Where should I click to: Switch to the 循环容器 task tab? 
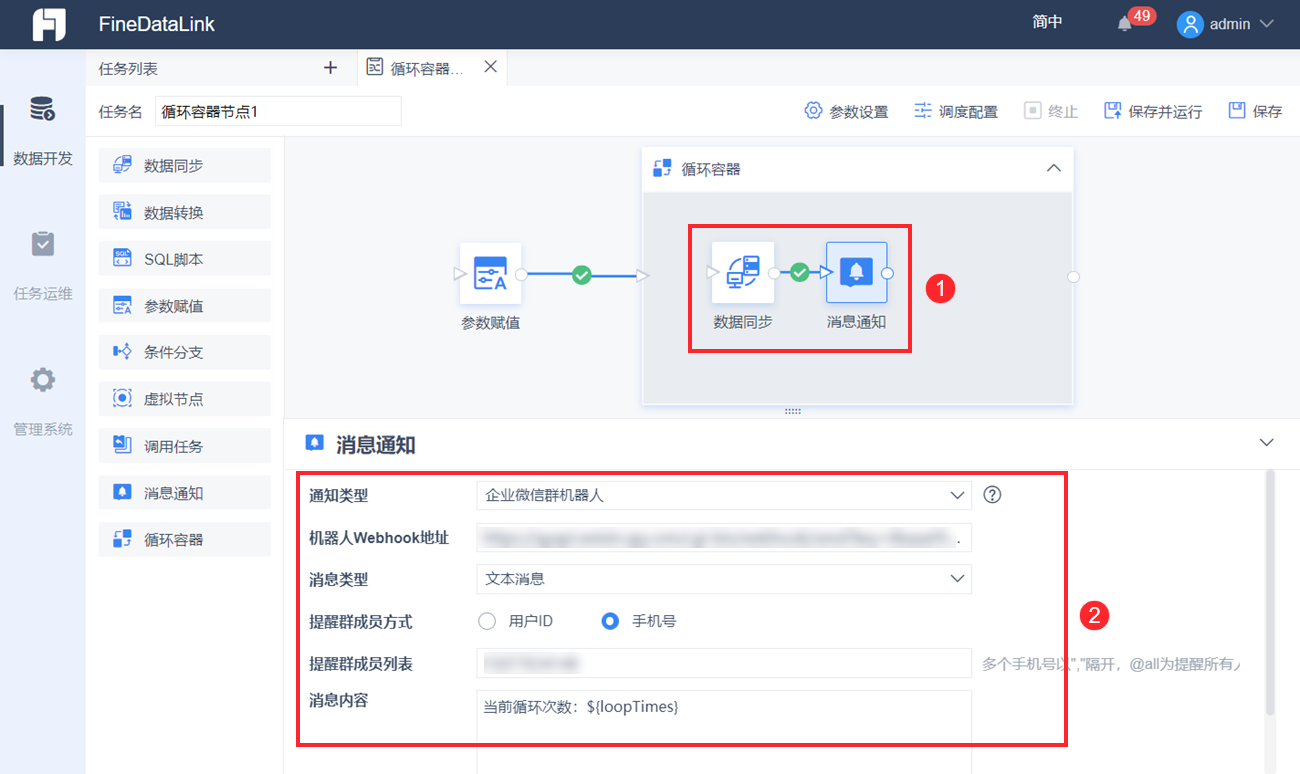(432, 68)
